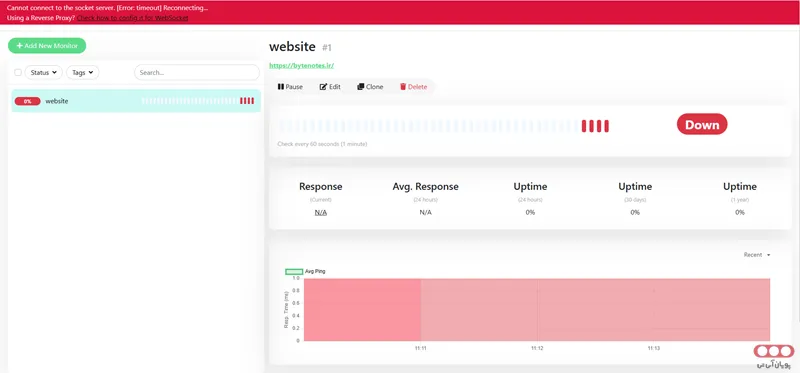
Task: Click the 11:12 chart time label
Action: coord(537,349)
